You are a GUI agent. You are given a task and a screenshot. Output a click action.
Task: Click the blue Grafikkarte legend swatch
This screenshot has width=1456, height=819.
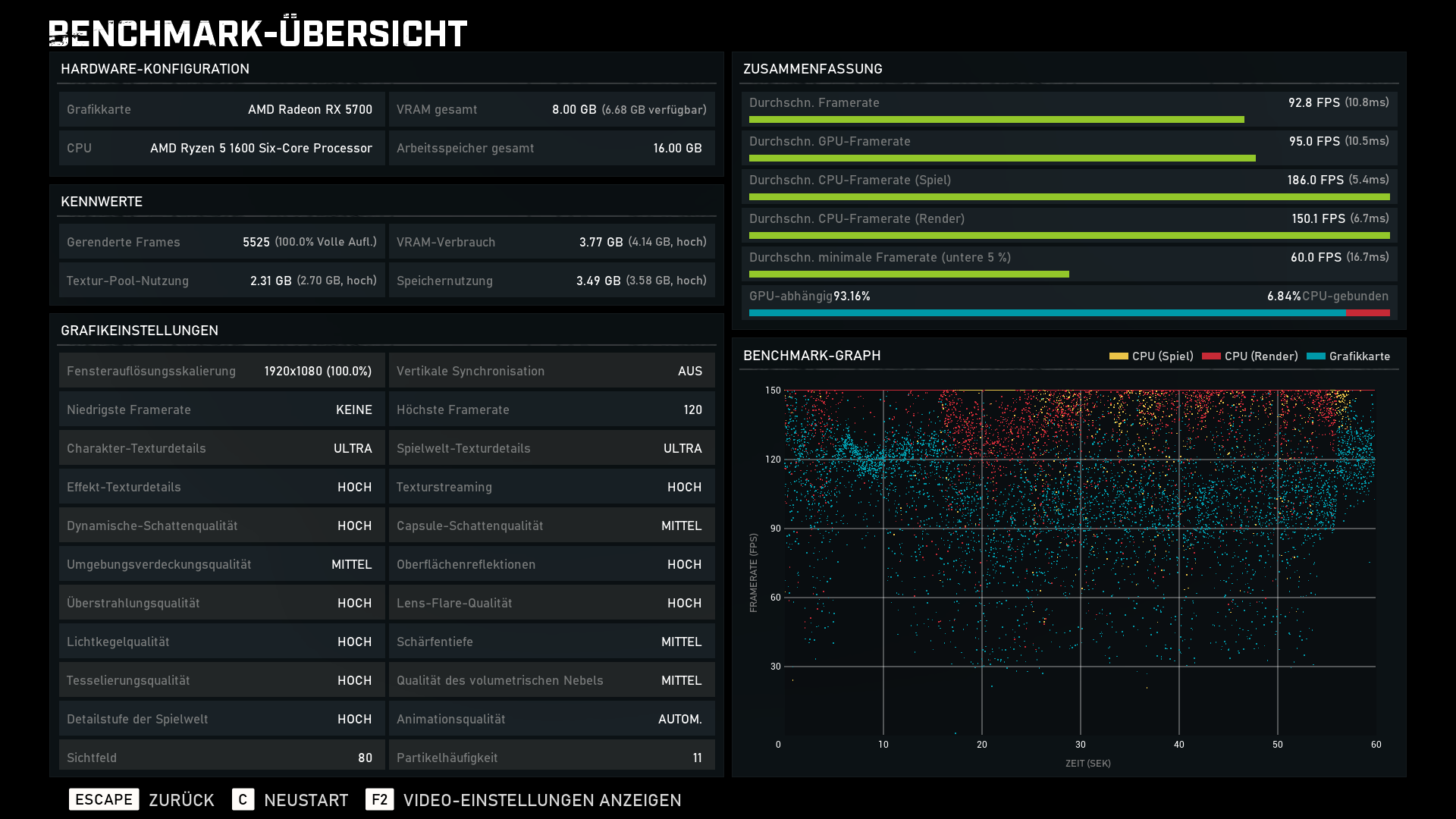tap(1316, 356)
